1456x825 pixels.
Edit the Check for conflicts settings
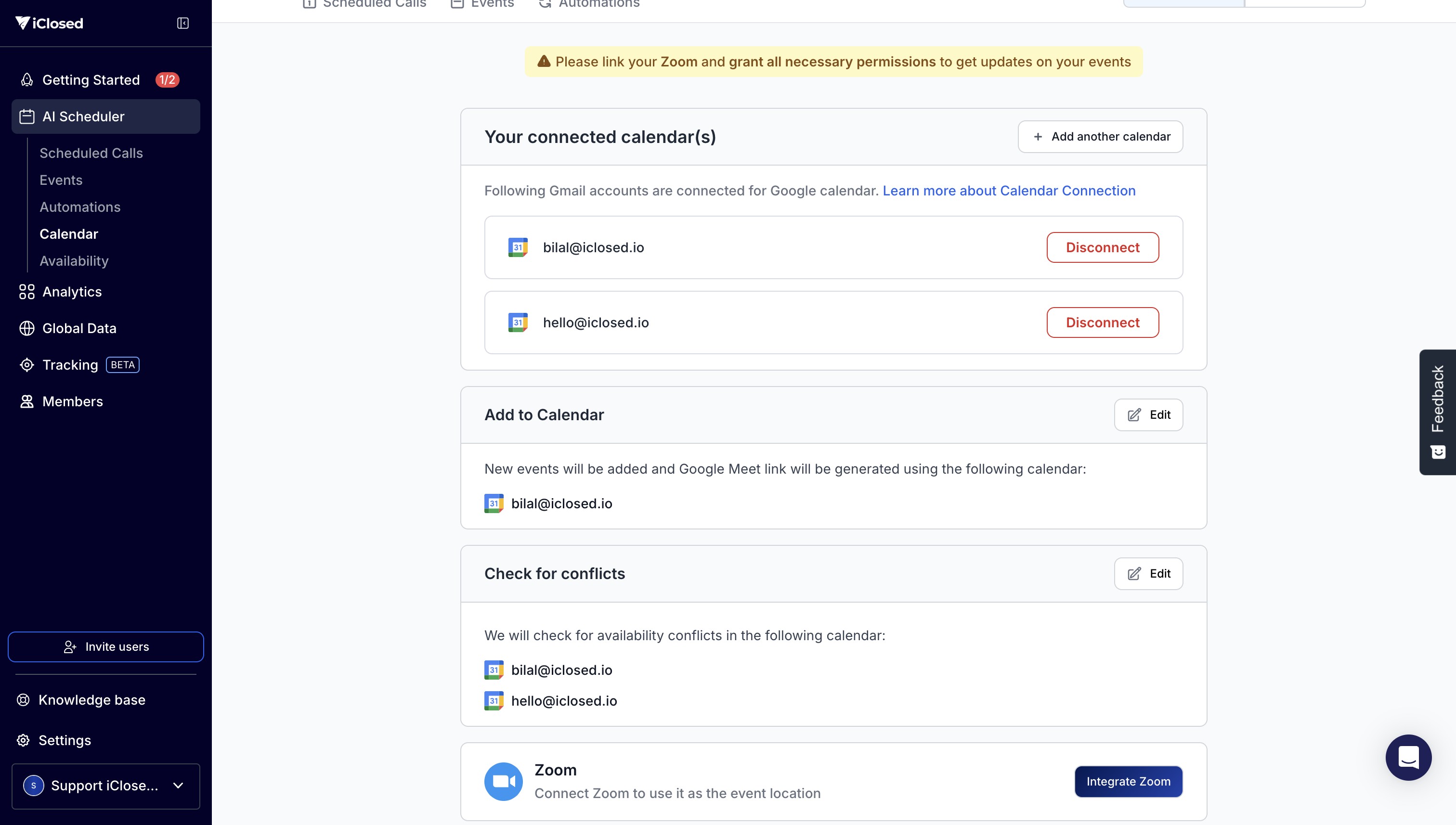1148,573
